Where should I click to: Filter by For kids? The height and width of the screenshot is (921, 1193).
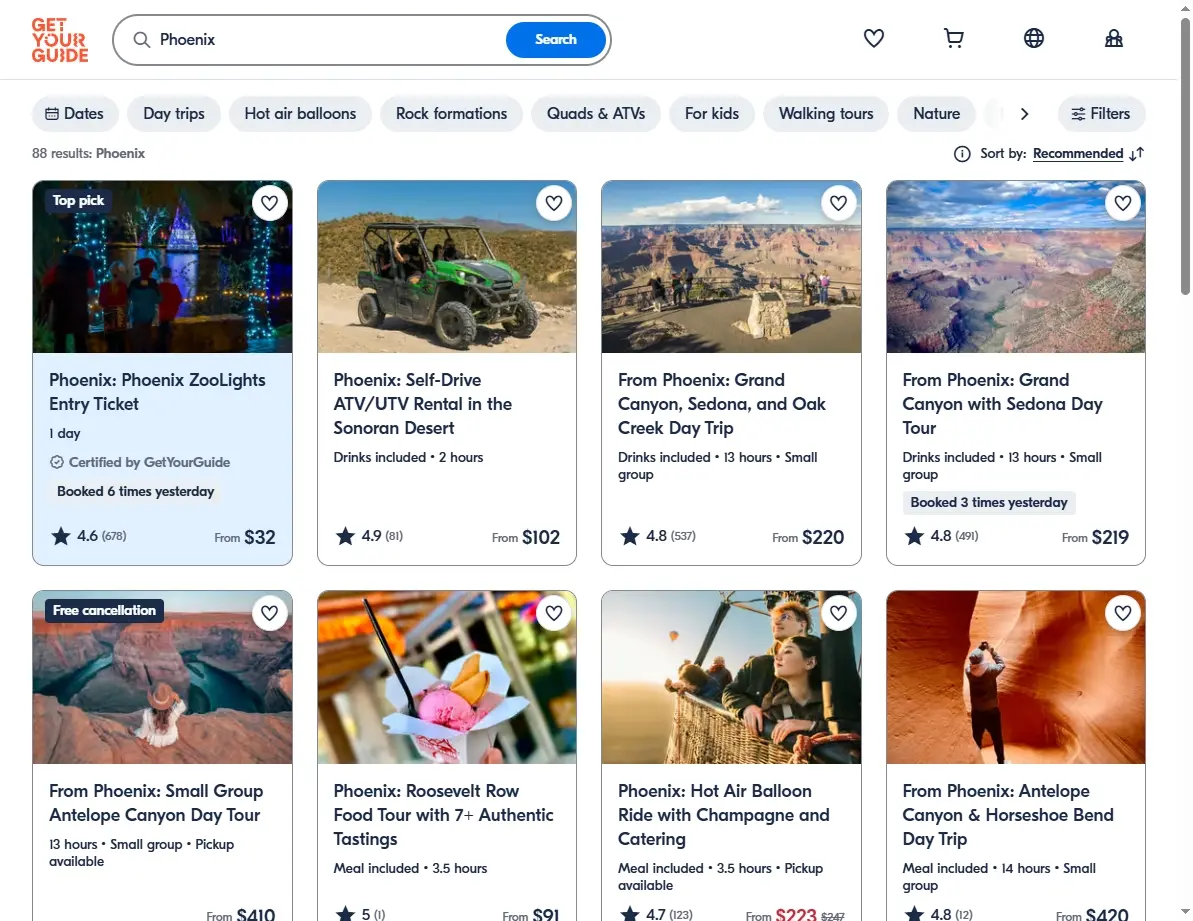coord(711,113)
